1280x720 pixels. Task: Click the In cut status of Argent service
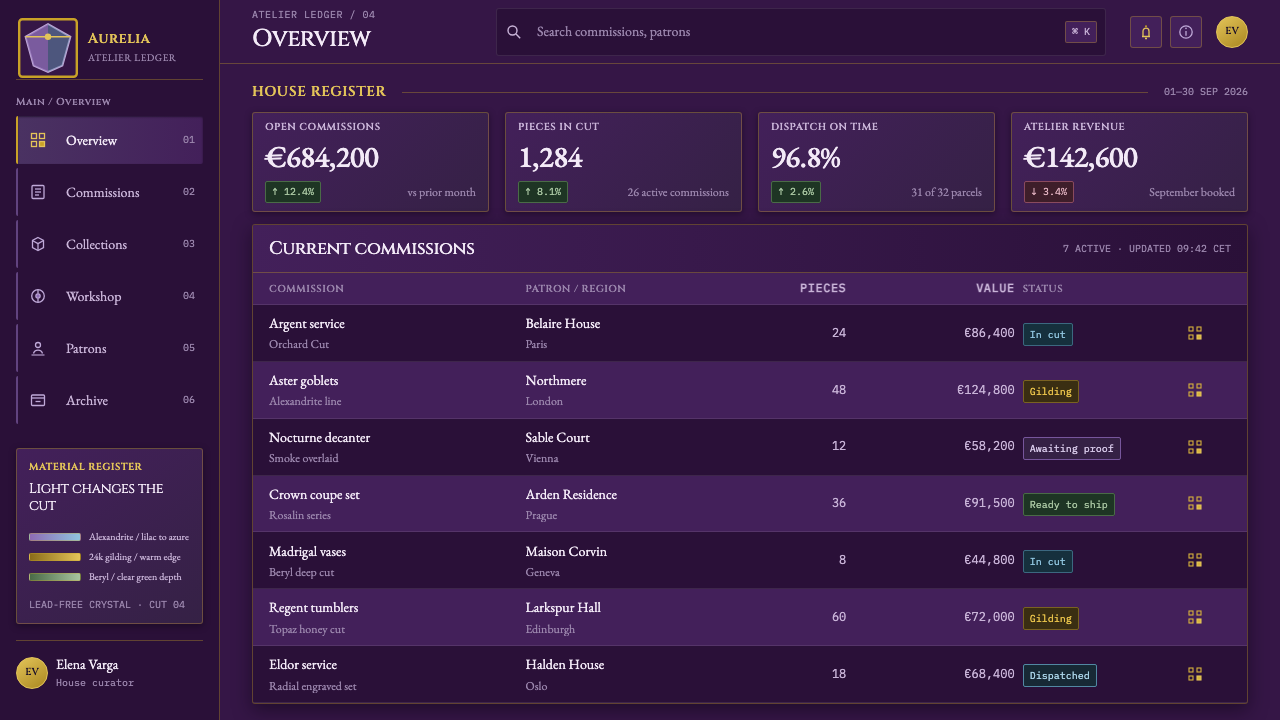point(1048,334)
